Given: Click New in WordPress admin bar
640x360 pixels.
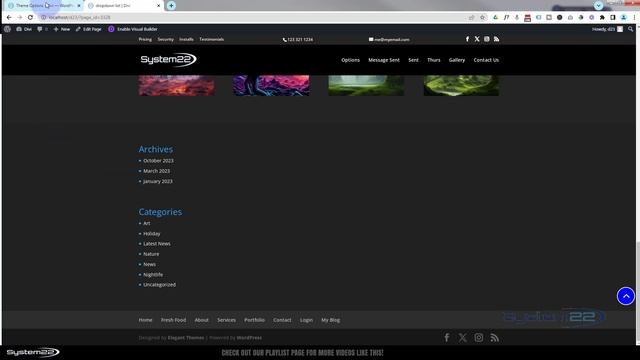Looking at the screenshot, I should pos(62,29).
